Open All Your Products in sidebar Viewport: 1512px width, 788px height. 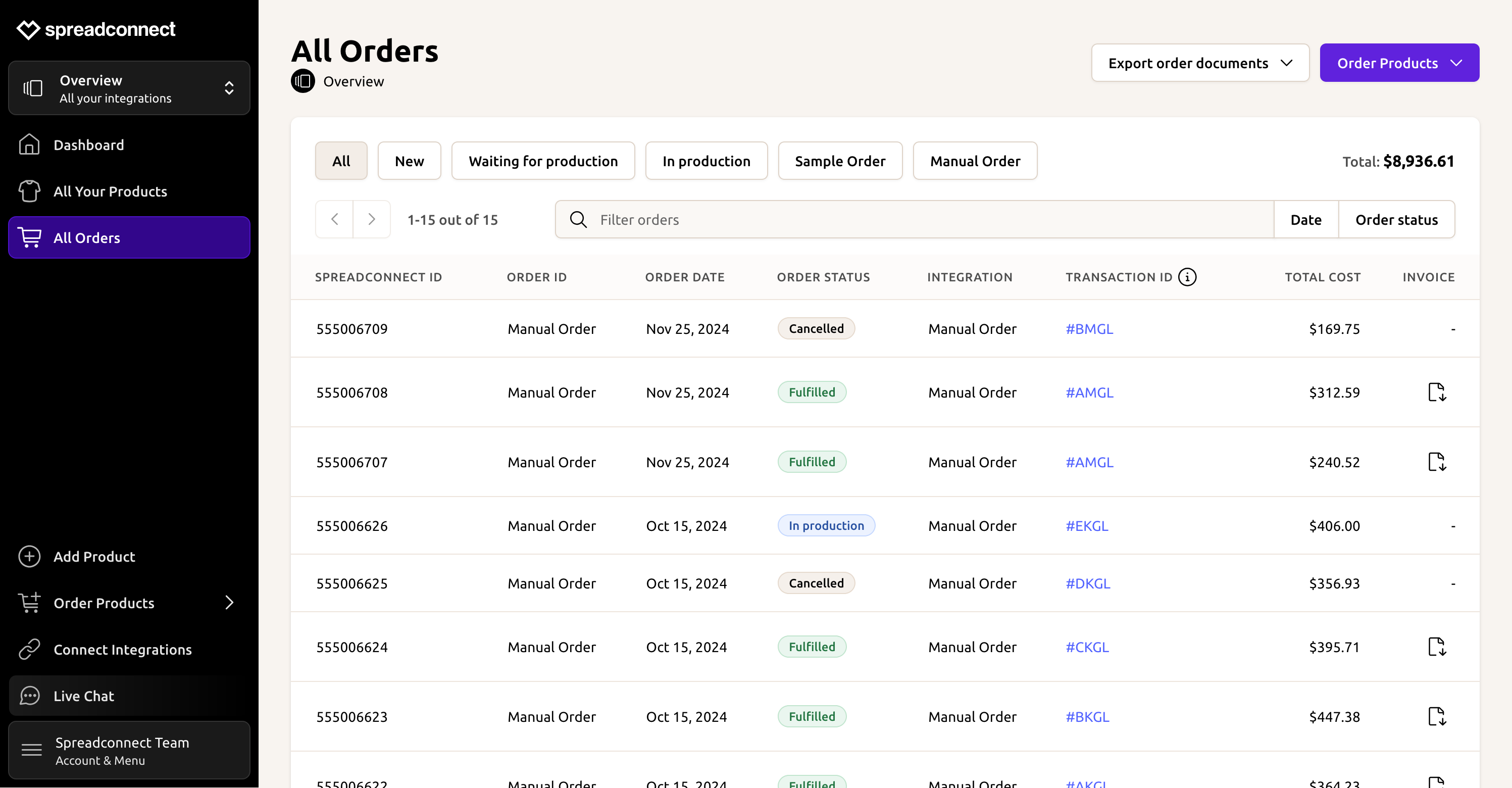tap(129, 191)
